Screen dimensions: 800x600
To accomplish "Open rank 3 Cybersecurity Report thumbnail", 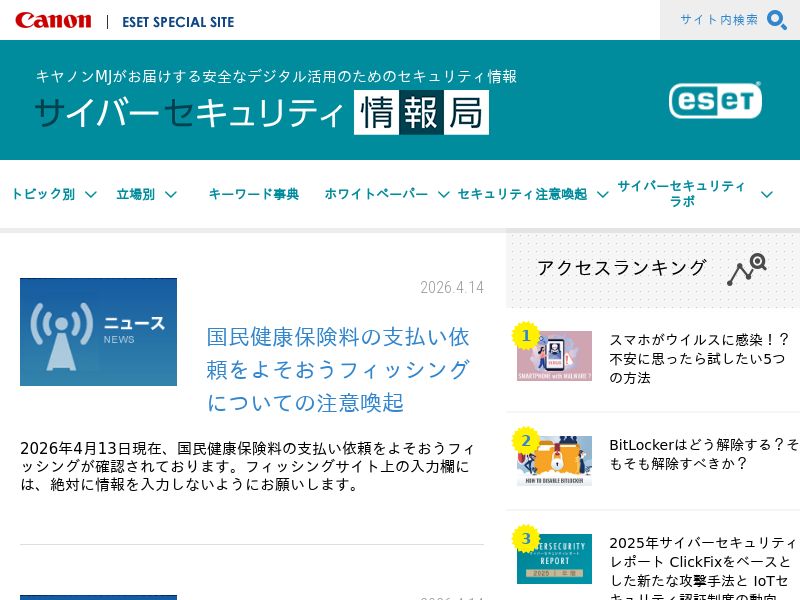I will click(x=554, y=558).
